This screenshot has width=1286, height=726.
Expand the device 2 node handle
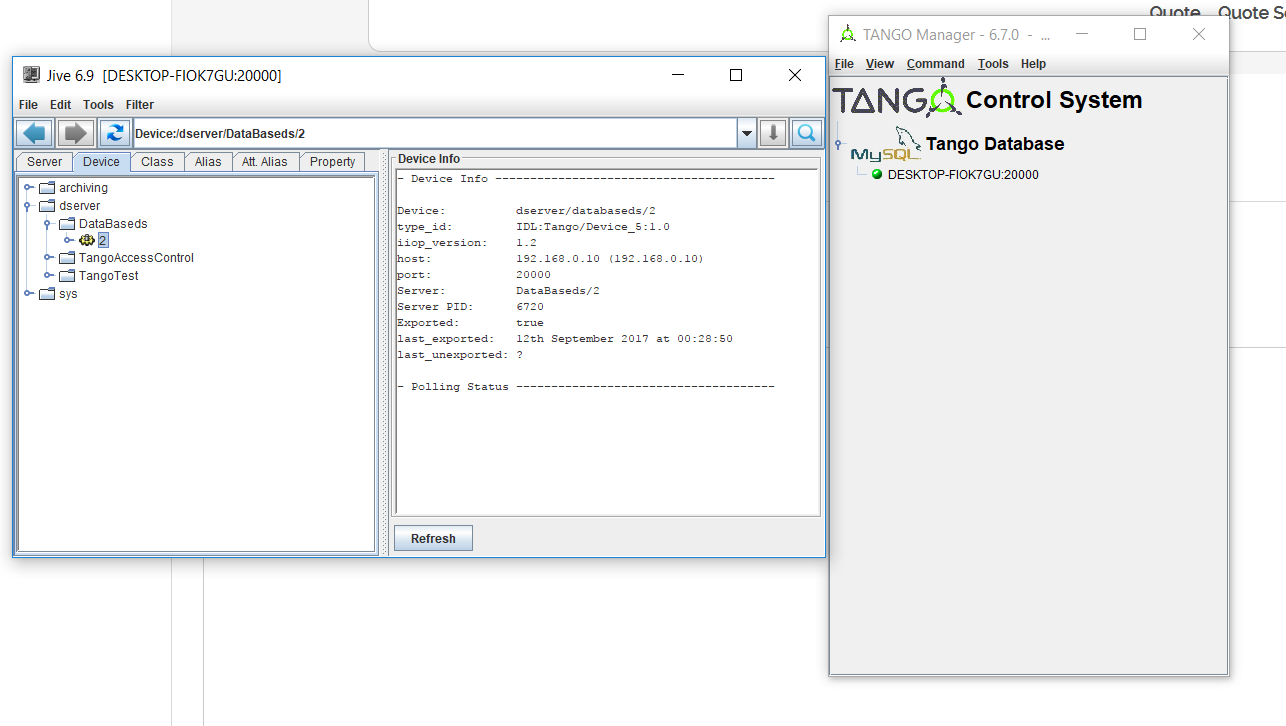68,240
